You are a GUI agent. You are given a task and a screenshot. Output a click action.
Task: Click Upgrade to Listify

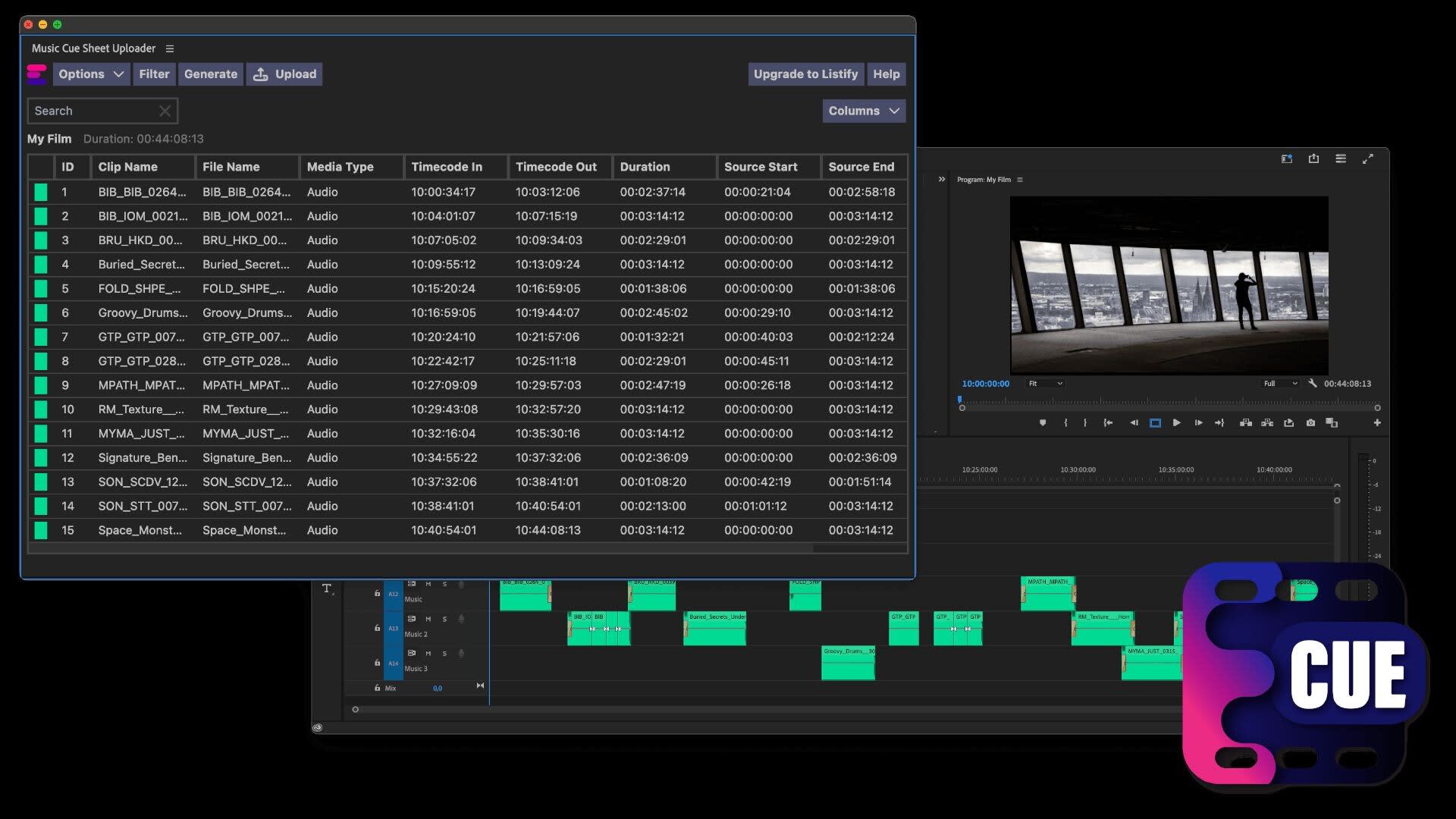click(805, 74)
